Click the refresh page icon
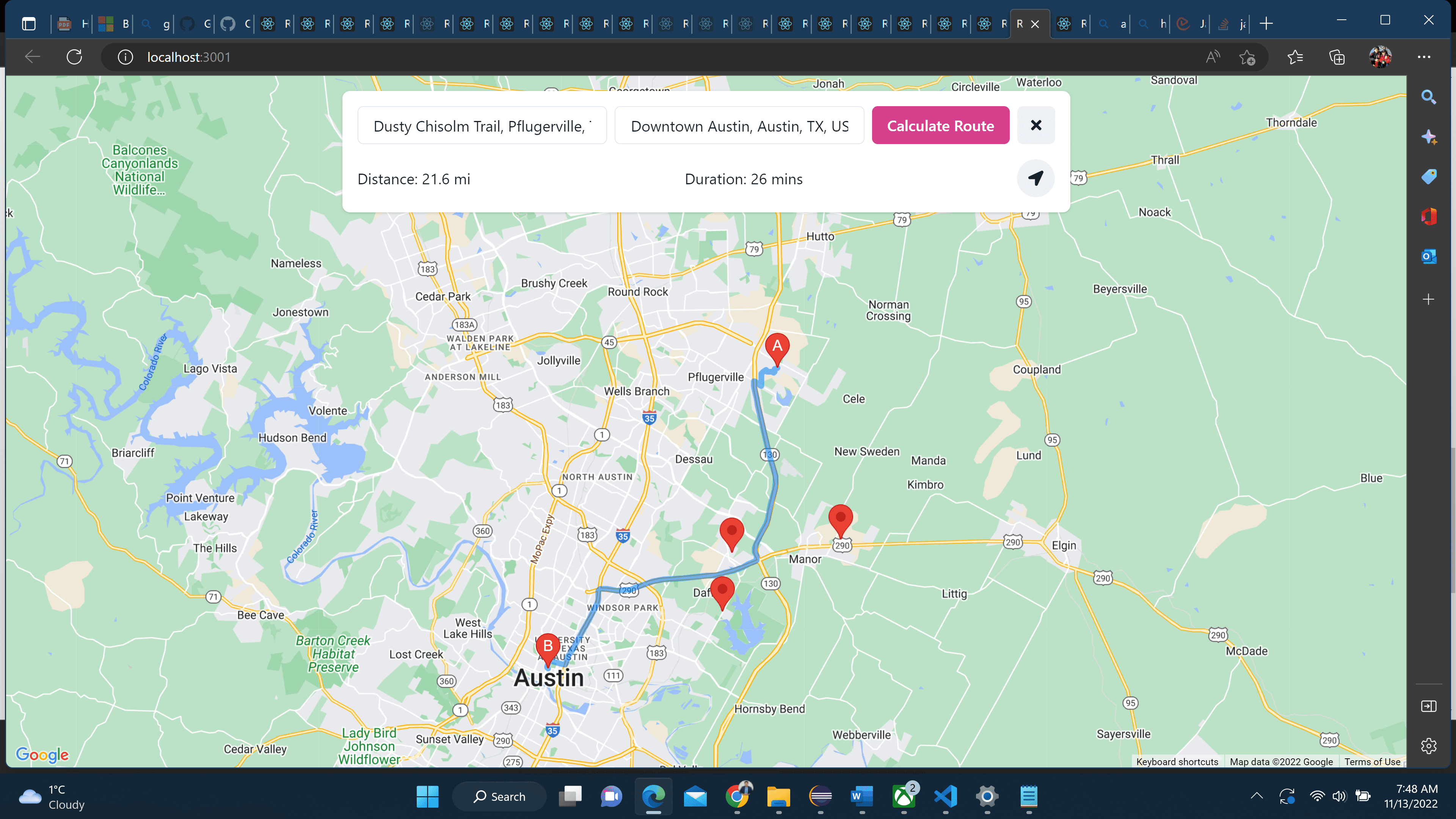The width and height of the screenshot is (1456, 819). click(x=75, y=57)
